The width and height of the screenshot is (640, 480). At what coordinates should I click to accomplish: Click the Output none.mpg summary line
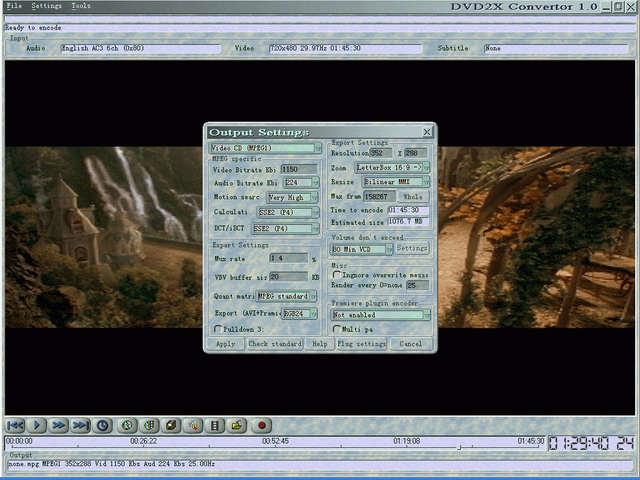click(319, 464)
